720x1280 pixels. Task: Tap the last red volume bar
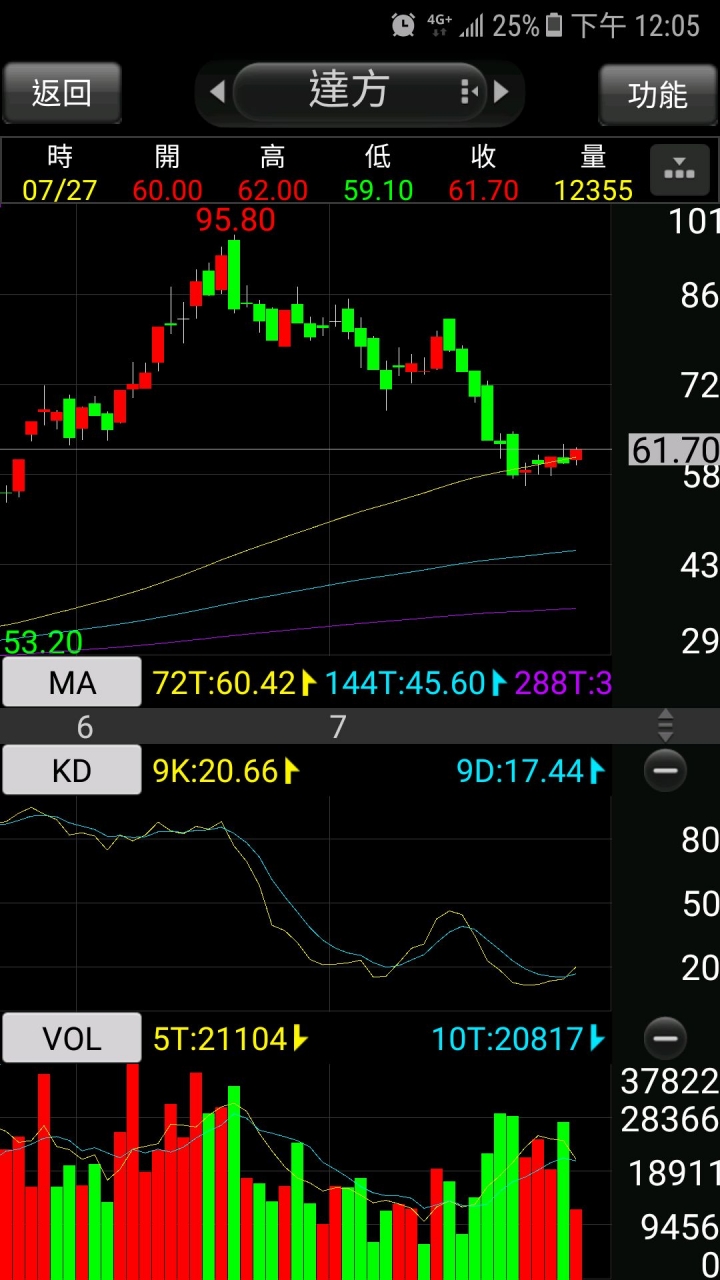pyautogui.click(x=576, y=1244)
